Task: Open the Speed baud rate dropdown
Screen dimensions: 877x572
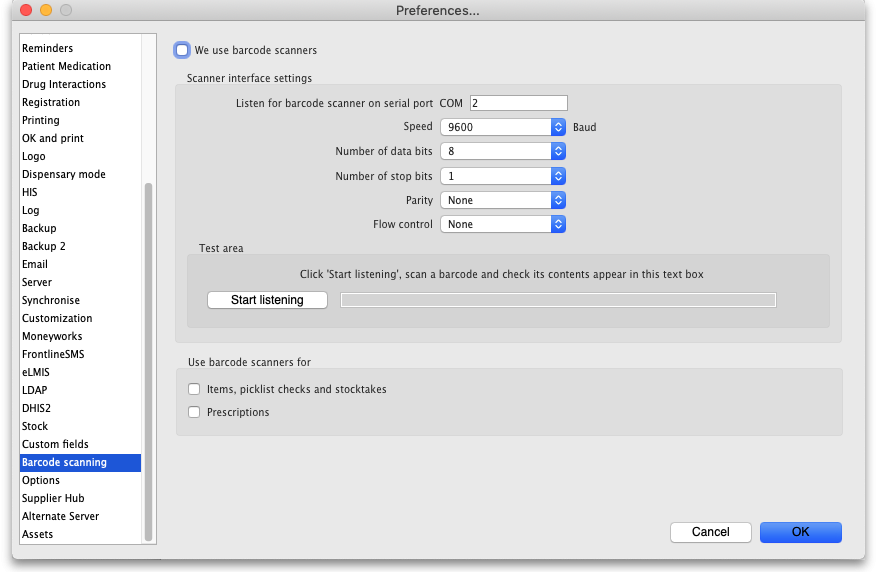Action: pos(503,127)
